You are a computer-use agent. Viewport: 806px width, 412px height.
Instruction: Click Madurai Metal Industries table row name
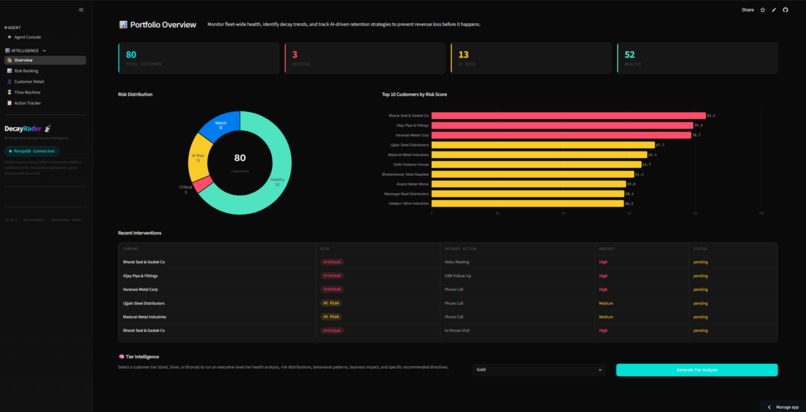pos(144,317)
